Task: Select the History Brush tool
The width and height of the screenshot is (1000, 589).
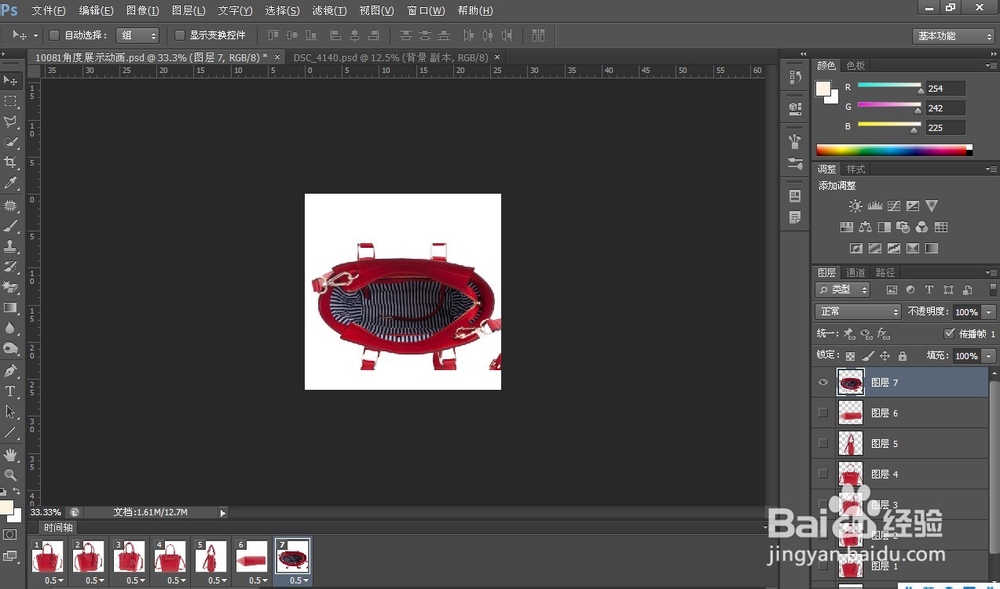Action: [x=11, y=267]
